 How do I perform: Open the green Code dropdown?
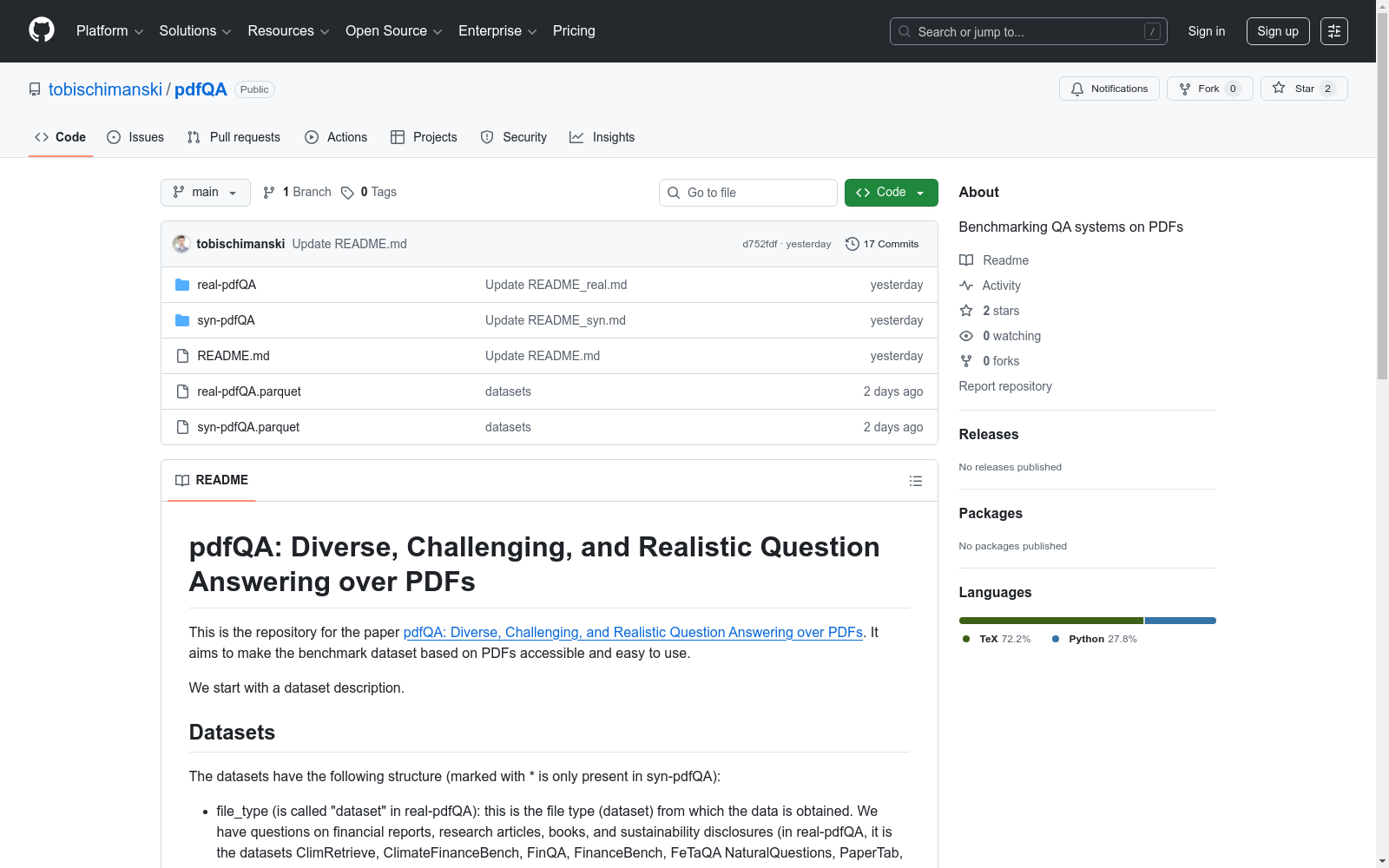pos(892,193)
